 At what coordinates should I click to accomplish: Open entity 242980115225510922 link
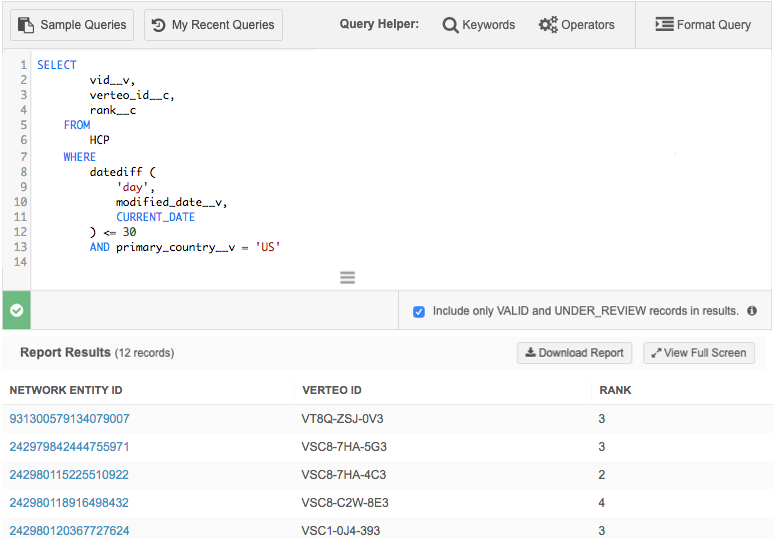(69, 475)
